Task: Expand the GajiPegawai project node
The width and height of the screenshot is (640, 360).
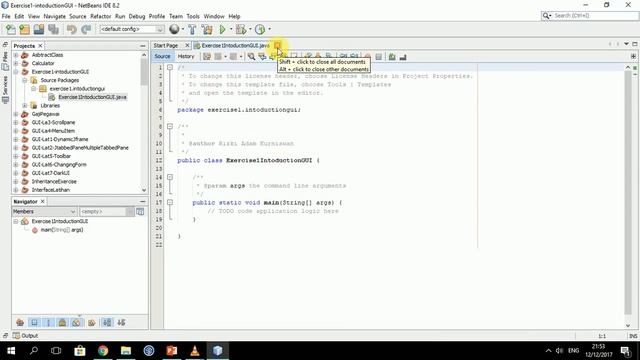Action: click(16, 114)
